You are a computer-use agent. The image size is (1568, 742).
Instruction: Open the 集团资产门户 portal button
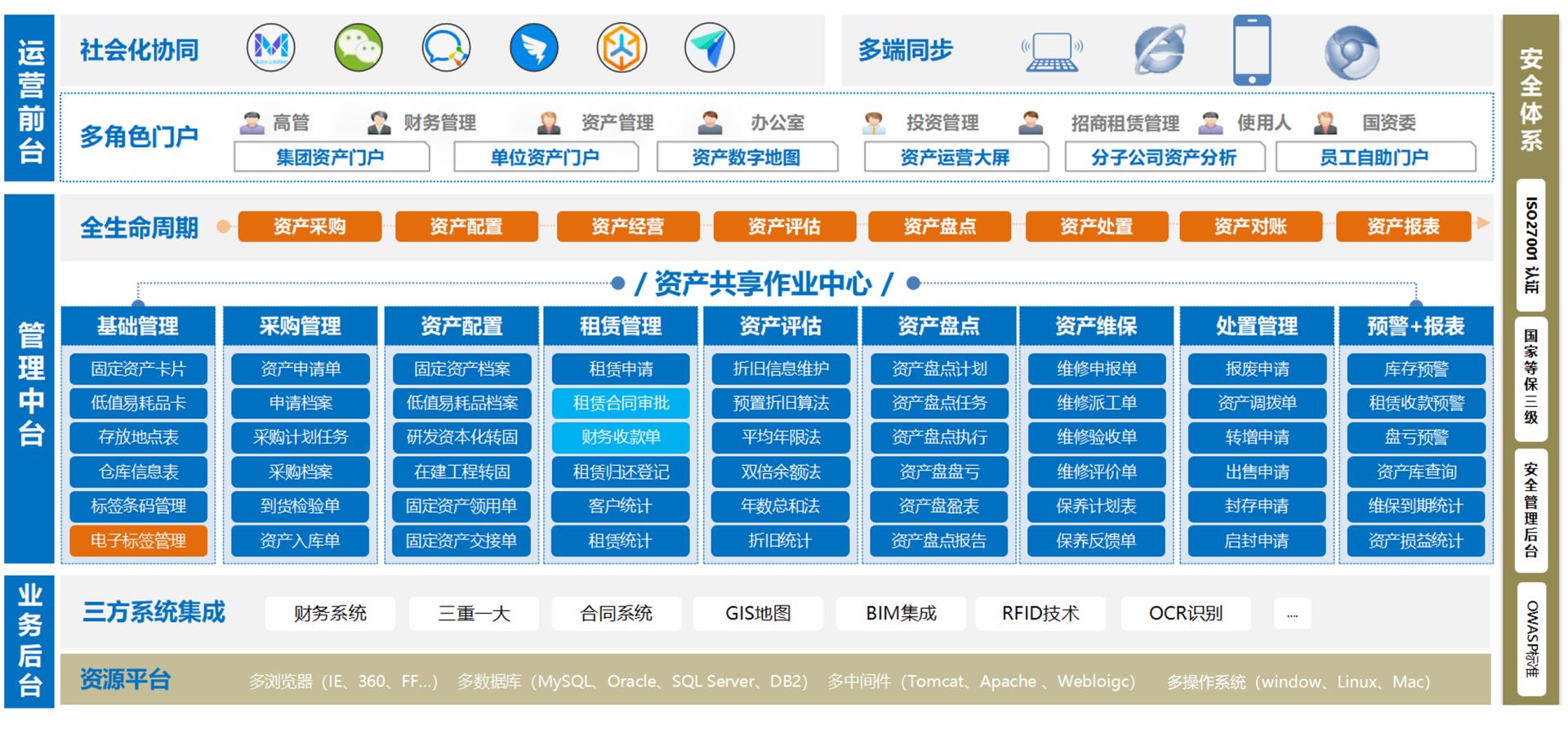coord(331,157)
